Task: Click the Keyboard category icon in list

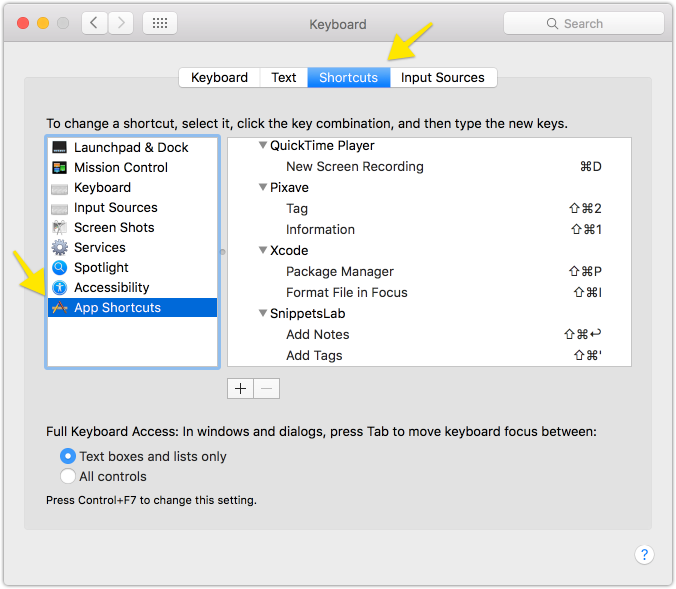Action: pyautogui.click(x=59, y=189)
